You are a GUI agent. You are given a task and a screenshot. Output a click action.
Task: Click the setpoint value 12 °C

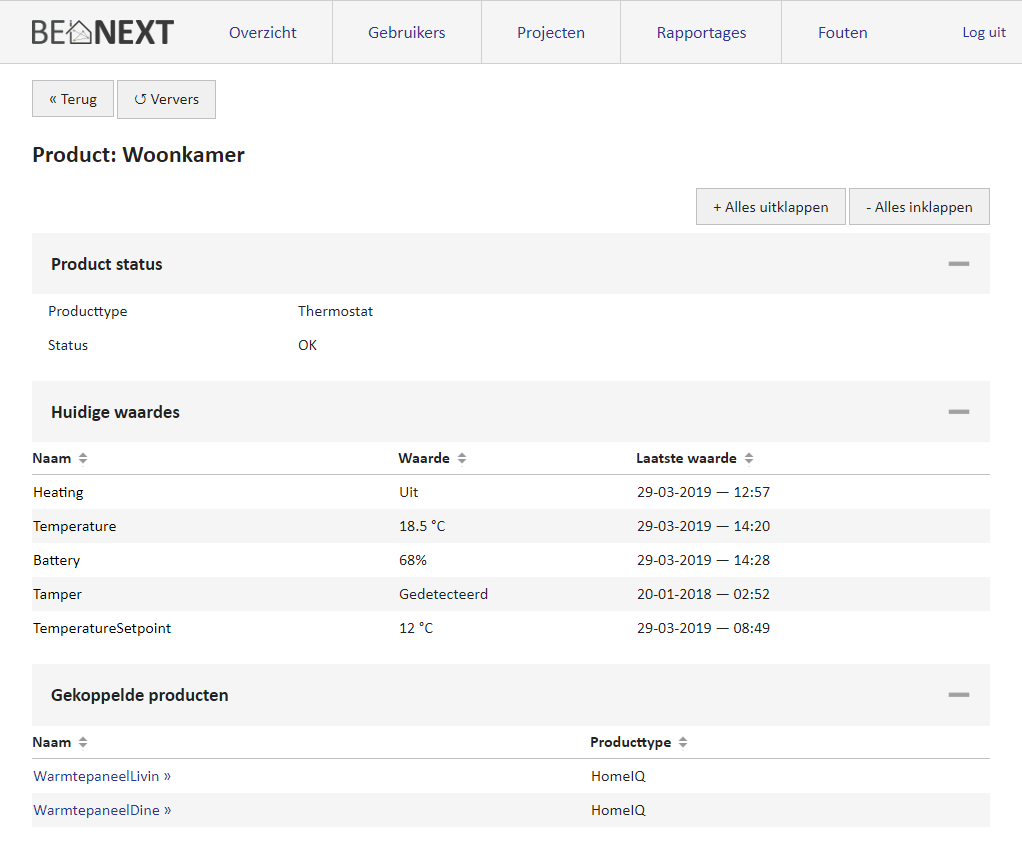click(416, 628)
